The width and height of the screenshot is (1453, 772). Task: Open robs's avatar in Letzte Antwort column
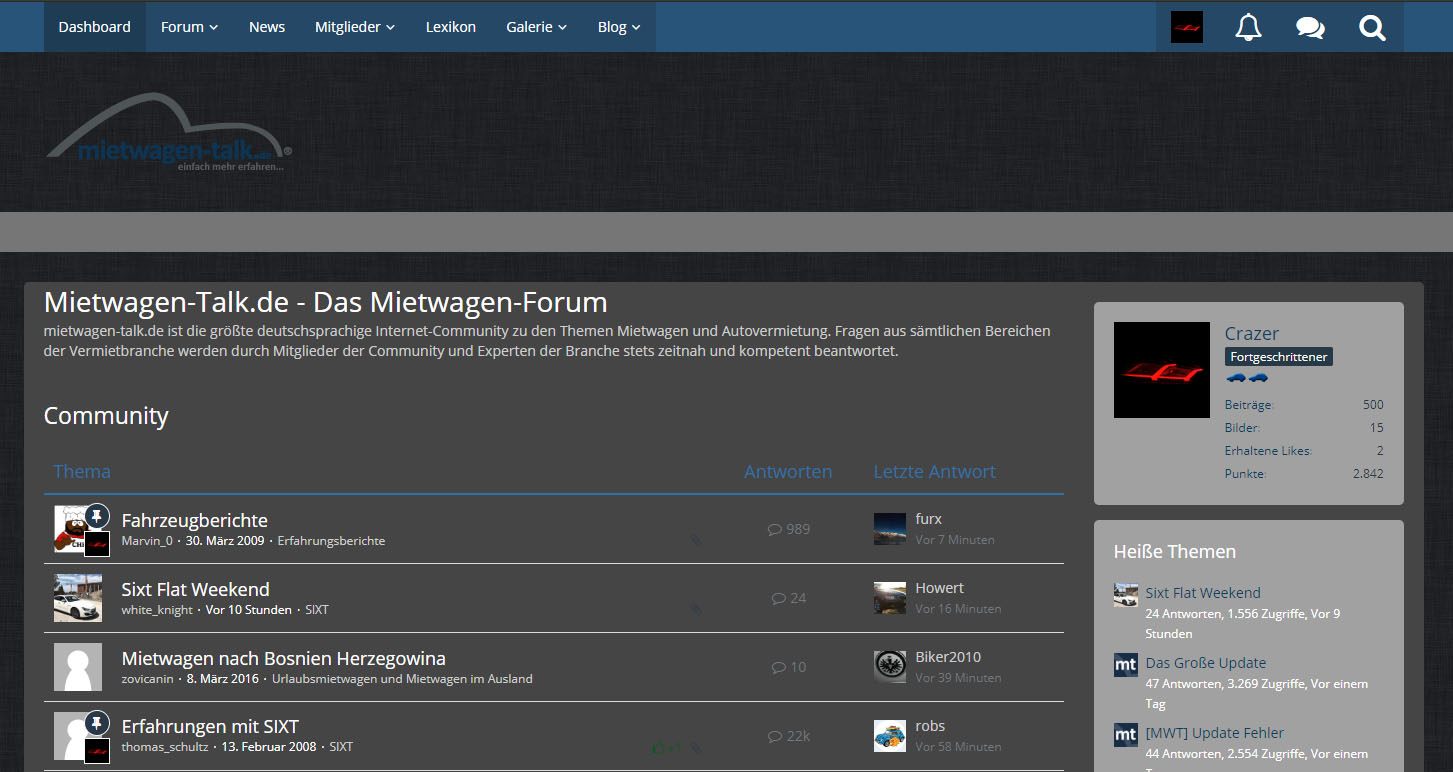pyautogui.click(x=890, y=736)
